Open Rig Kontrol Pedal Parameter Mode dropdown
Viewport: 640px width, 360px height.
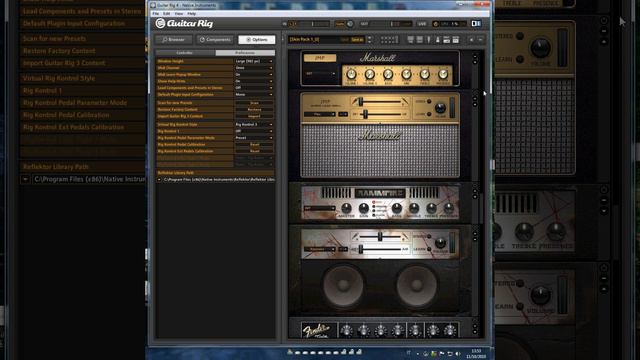click(254, 138)
